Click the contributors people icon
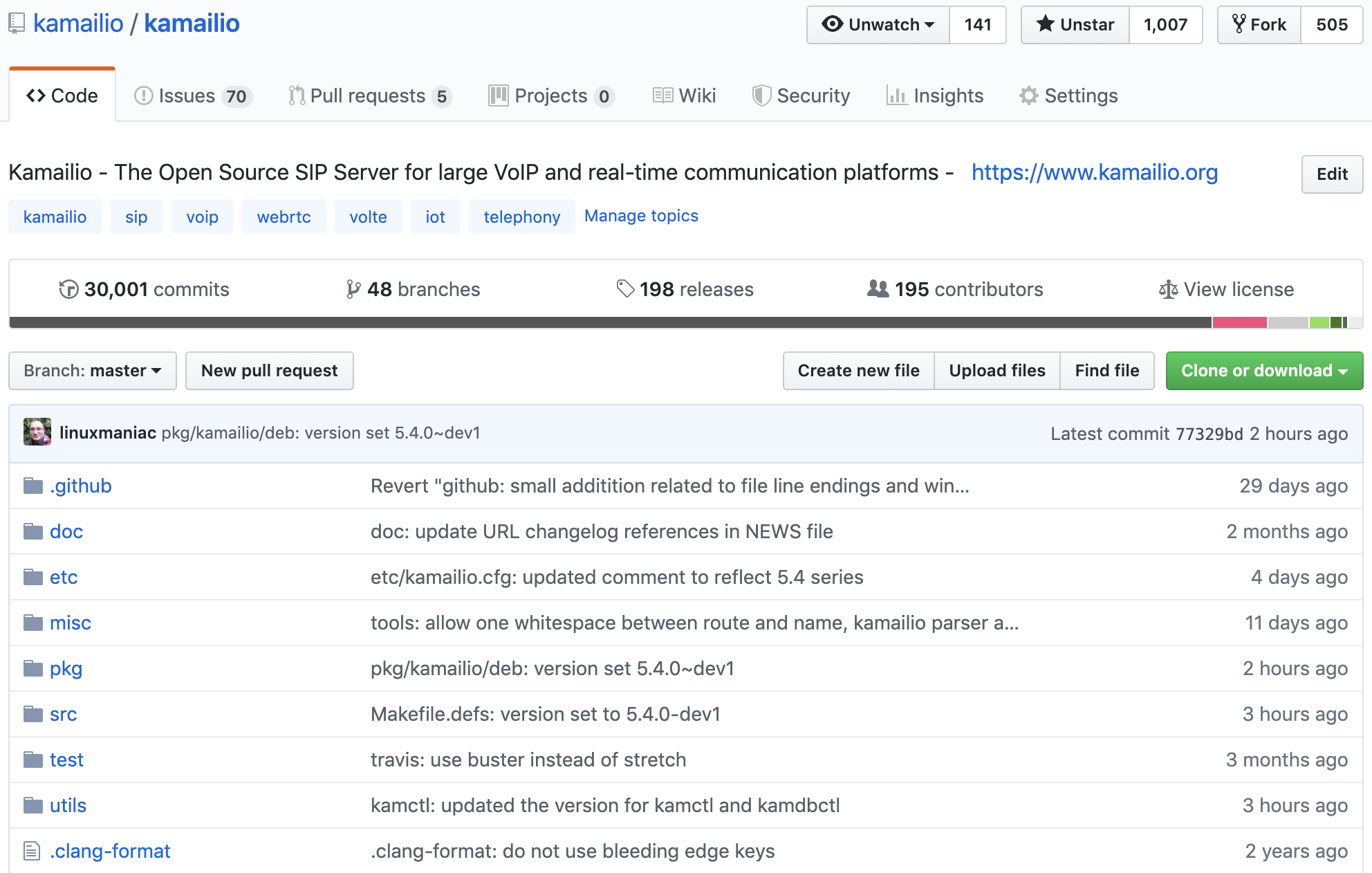The width and height of the screenshot is (1372, 873). [x=878, y=288]
